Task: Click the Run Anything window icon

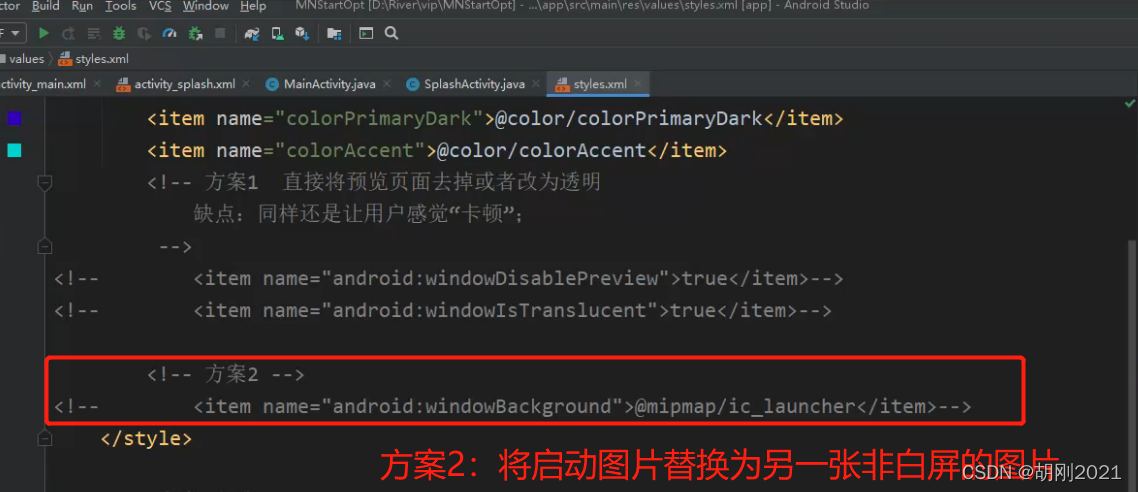Action: tap(367, 33)
